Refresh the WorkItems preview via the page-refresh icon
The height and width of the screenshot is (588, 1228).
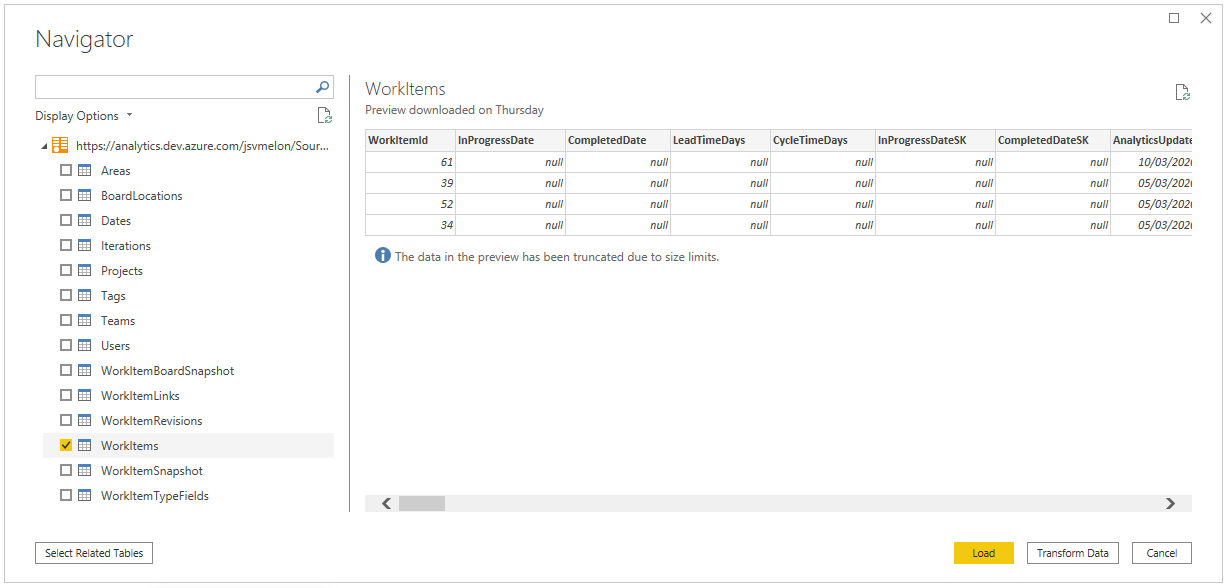click(x=1183, y=91)
